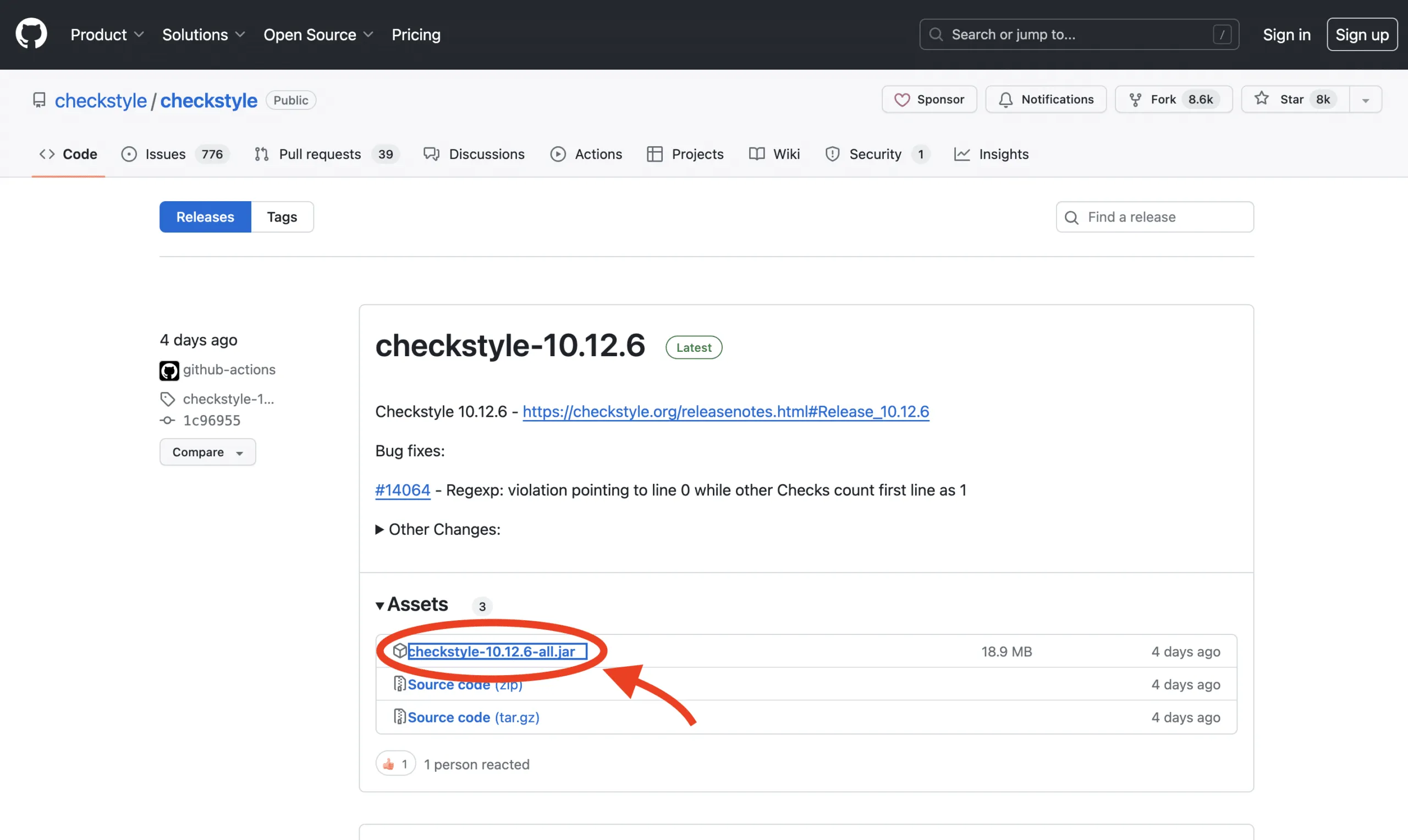Click the Public visibility badge
The width and height of the screenshot is (1408, 840).
click(291, 100)
